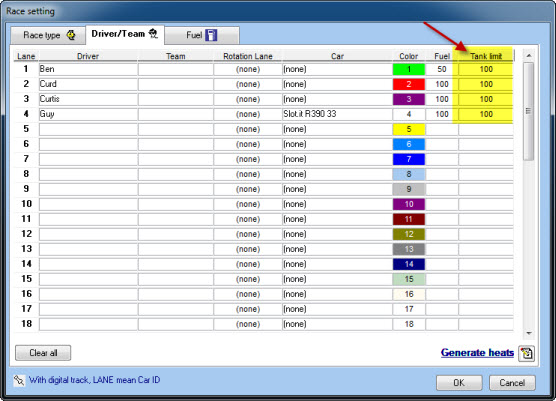Click the Team column header

click(176, 56)
